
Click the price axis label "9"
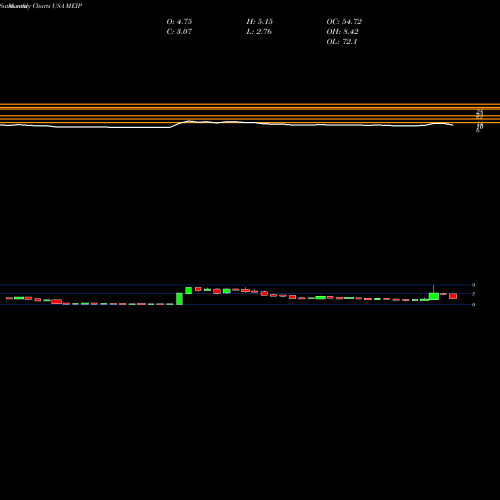coord(473,285)
